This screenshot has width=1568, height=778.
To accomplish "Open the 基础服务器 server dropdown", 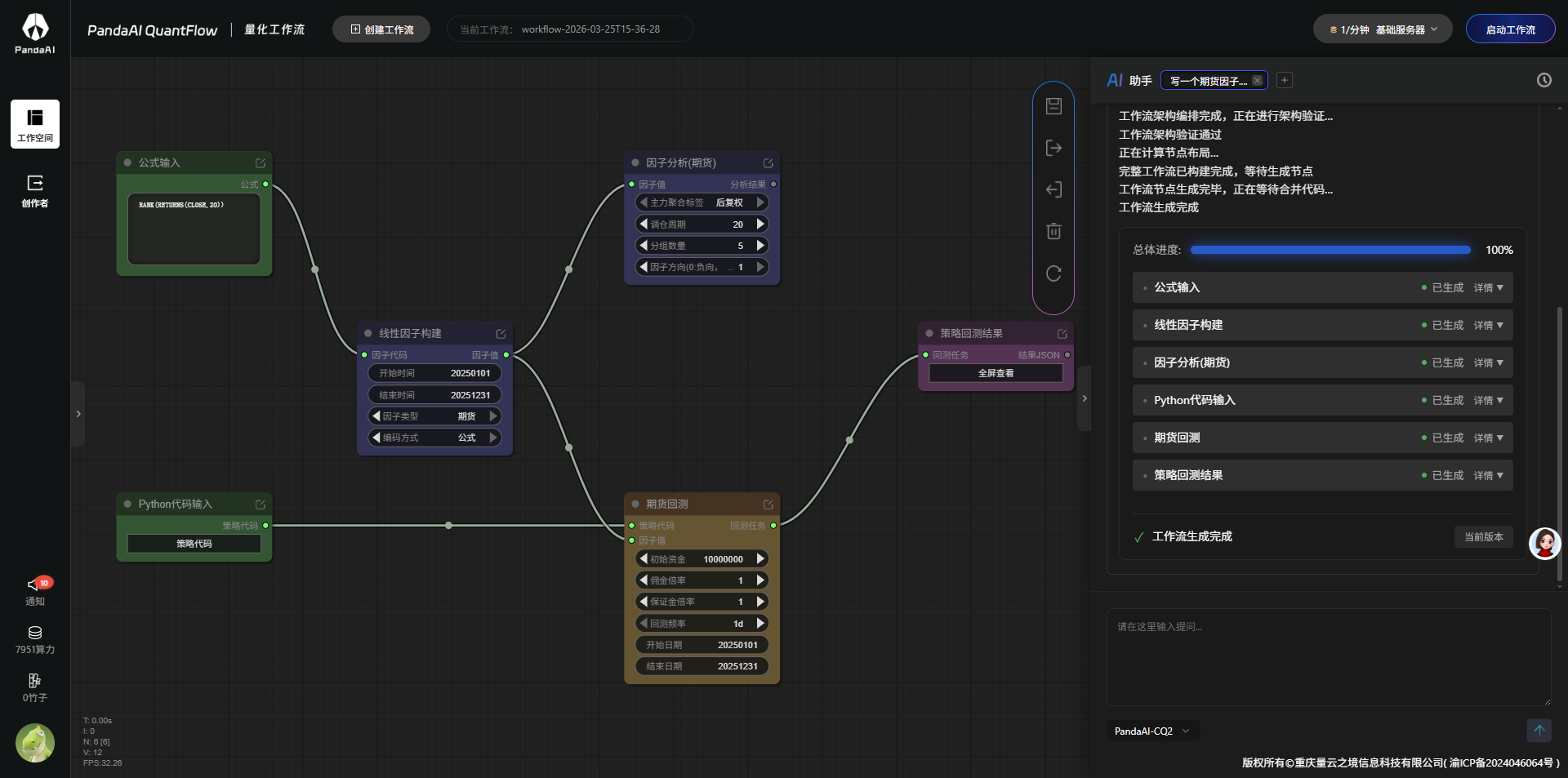I will pos(1382,29).
